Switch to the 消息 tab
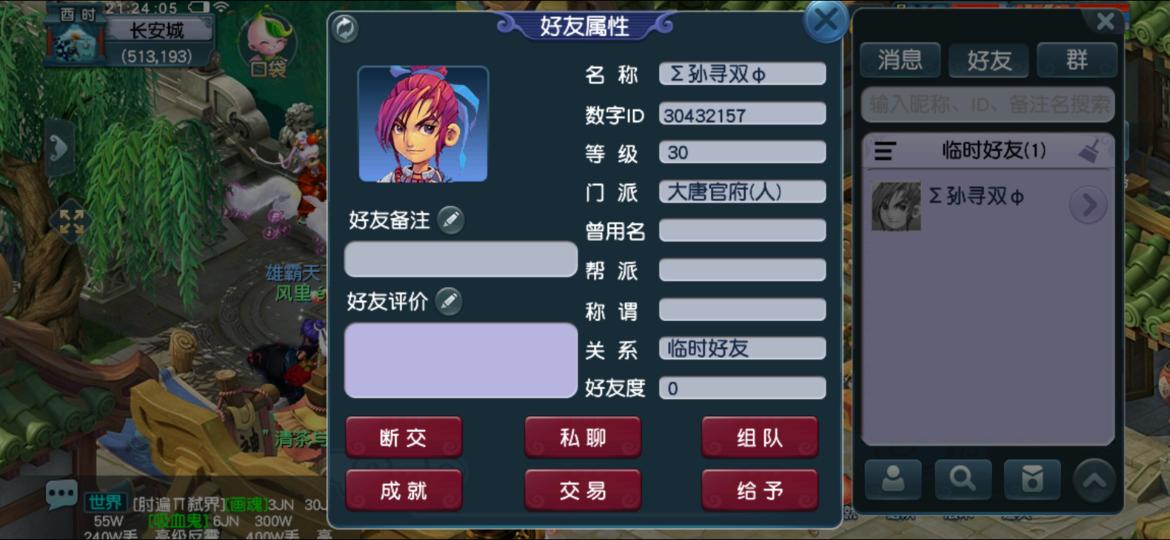1170x540 pixels. pyautogui.click(x=900, y=60)
